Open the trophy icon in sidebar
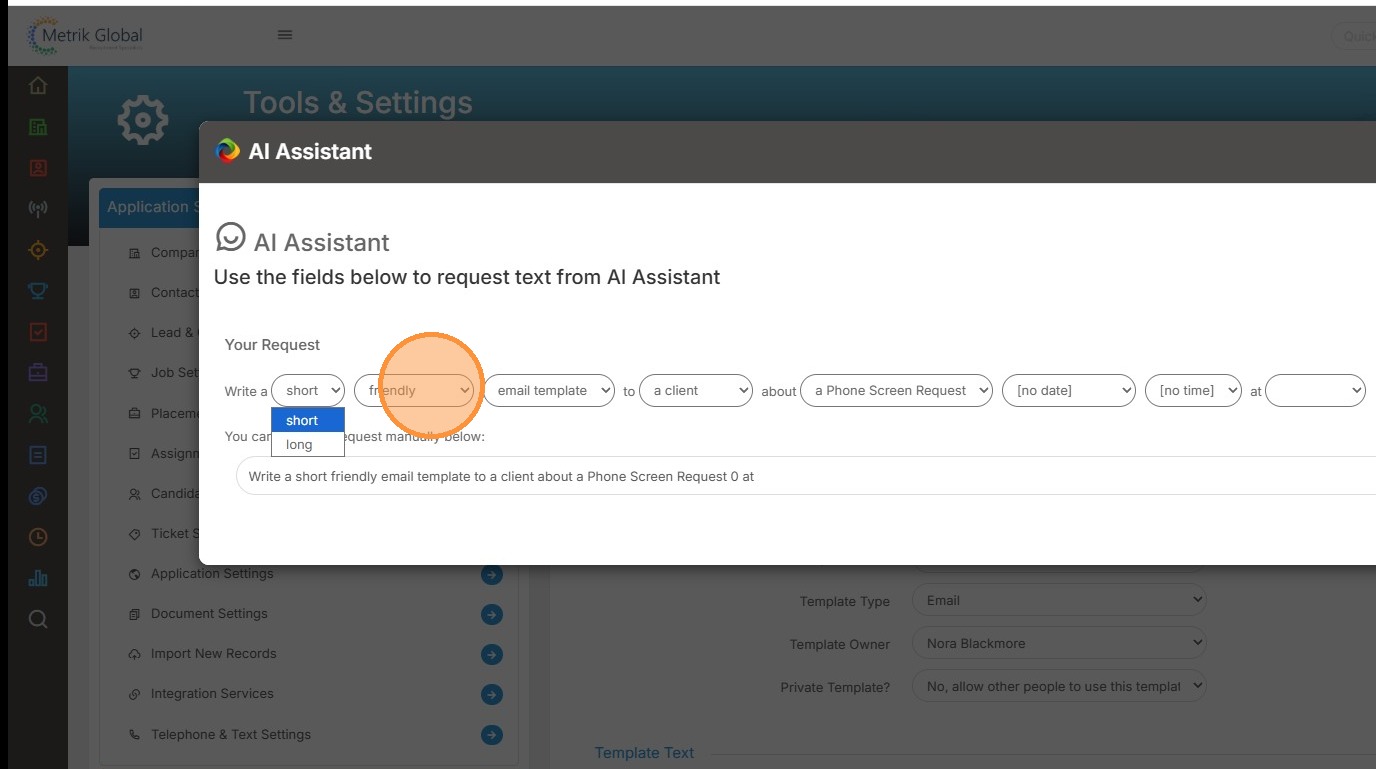Image resolution: width=1376 pixels, height=769 pixels. (x=38, y=291)
